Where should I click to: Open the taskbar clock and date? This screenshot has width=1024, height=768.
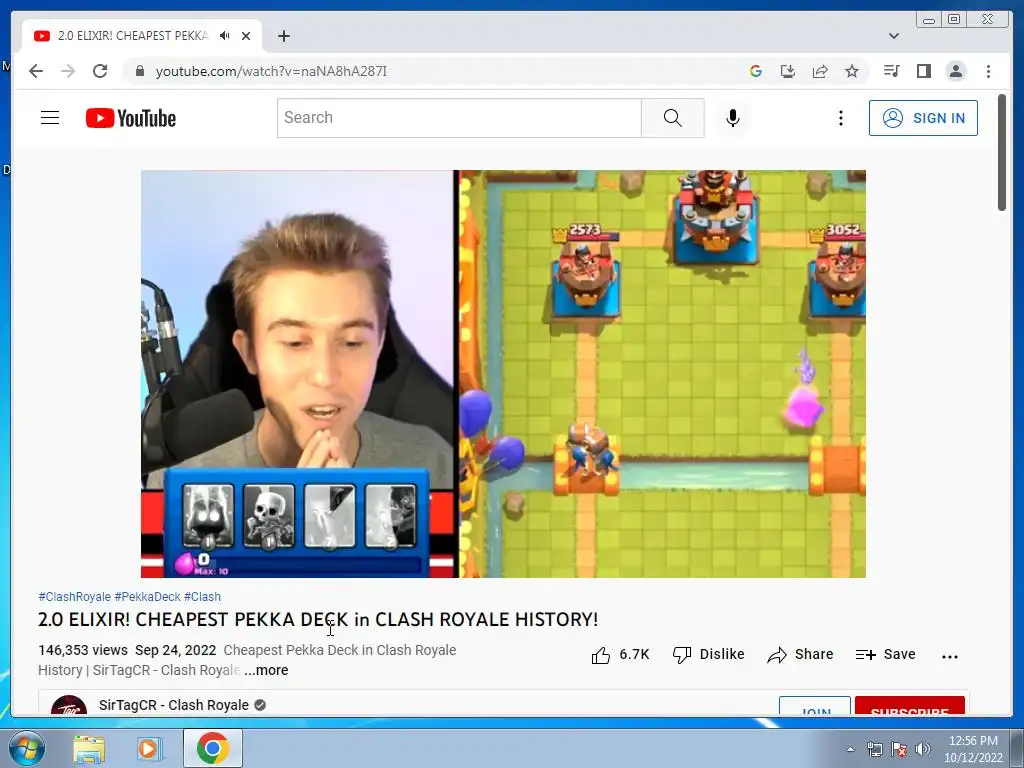coord(973,749)
